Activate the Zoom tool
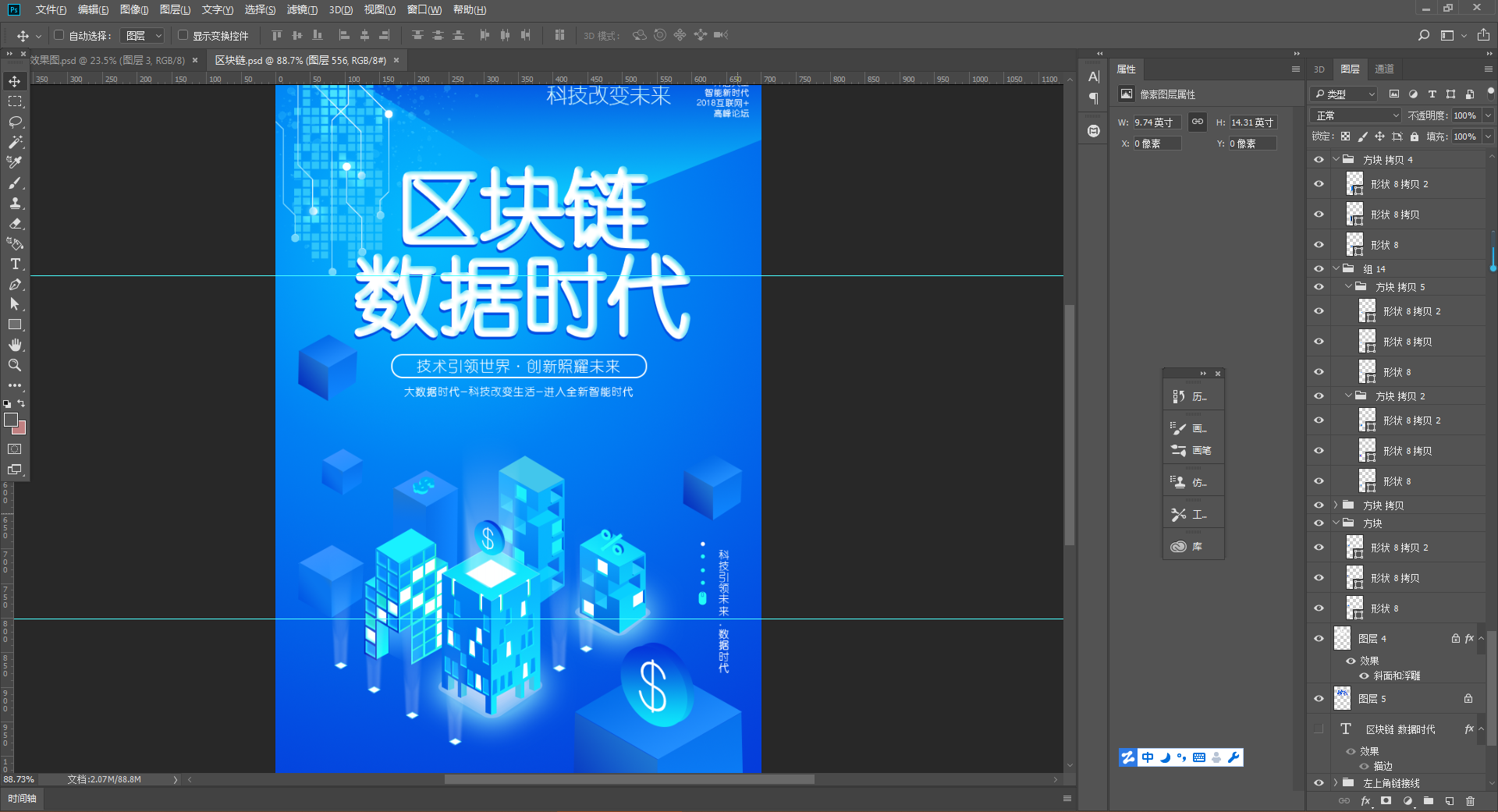This screenshot has width=1498, height=812. 14,365
